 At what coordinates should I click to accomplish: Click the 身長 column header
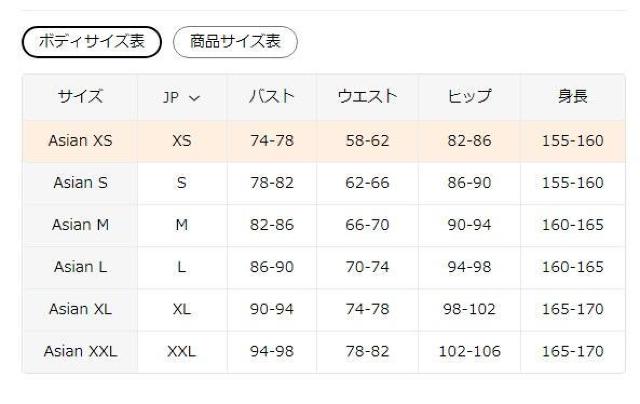point(572,97)
